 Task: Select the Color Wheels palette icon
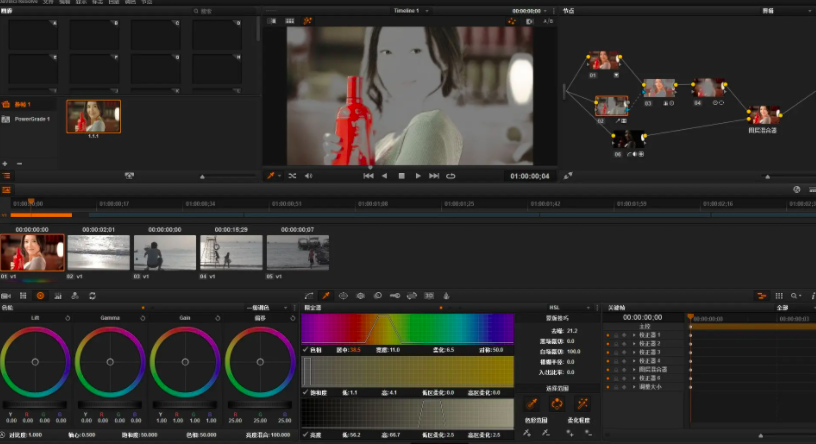pyautogui.click(x=40, y=296)
